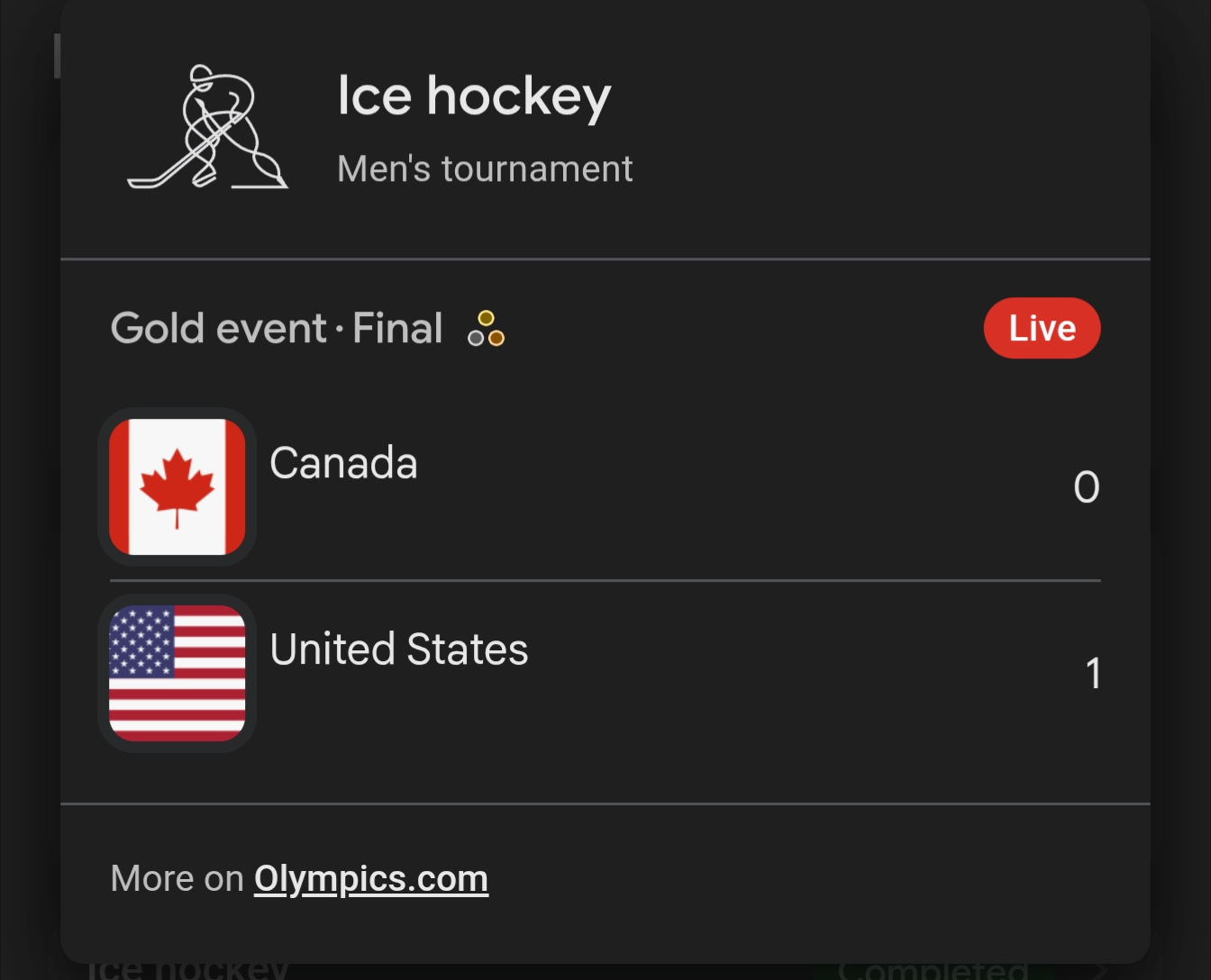The width and height of the screenshot is (1211, 980).
Task: Tap the Canada flag icon
Action: point(178,487)
